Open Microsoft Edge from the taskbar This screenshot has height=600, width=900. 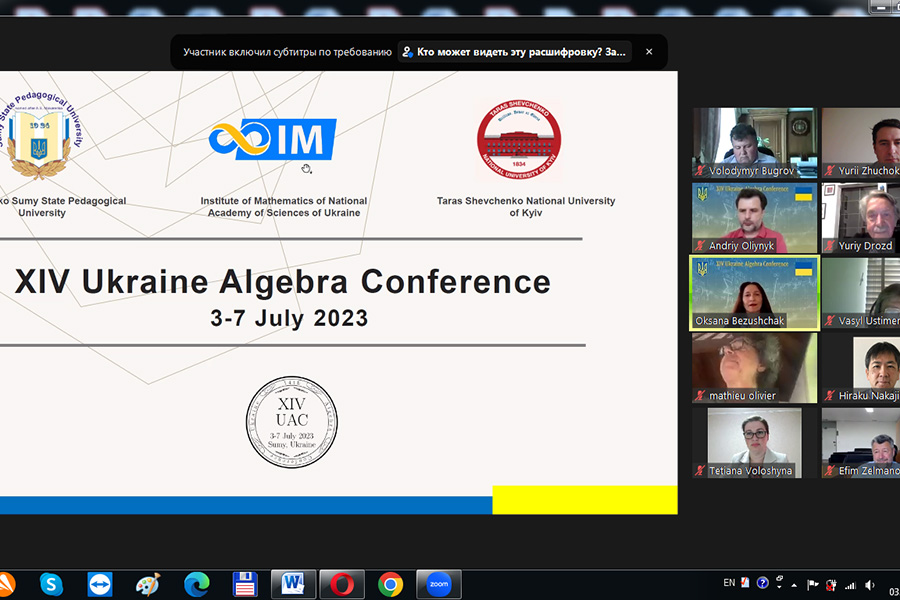pyautogui.click(x=197, y=584)
